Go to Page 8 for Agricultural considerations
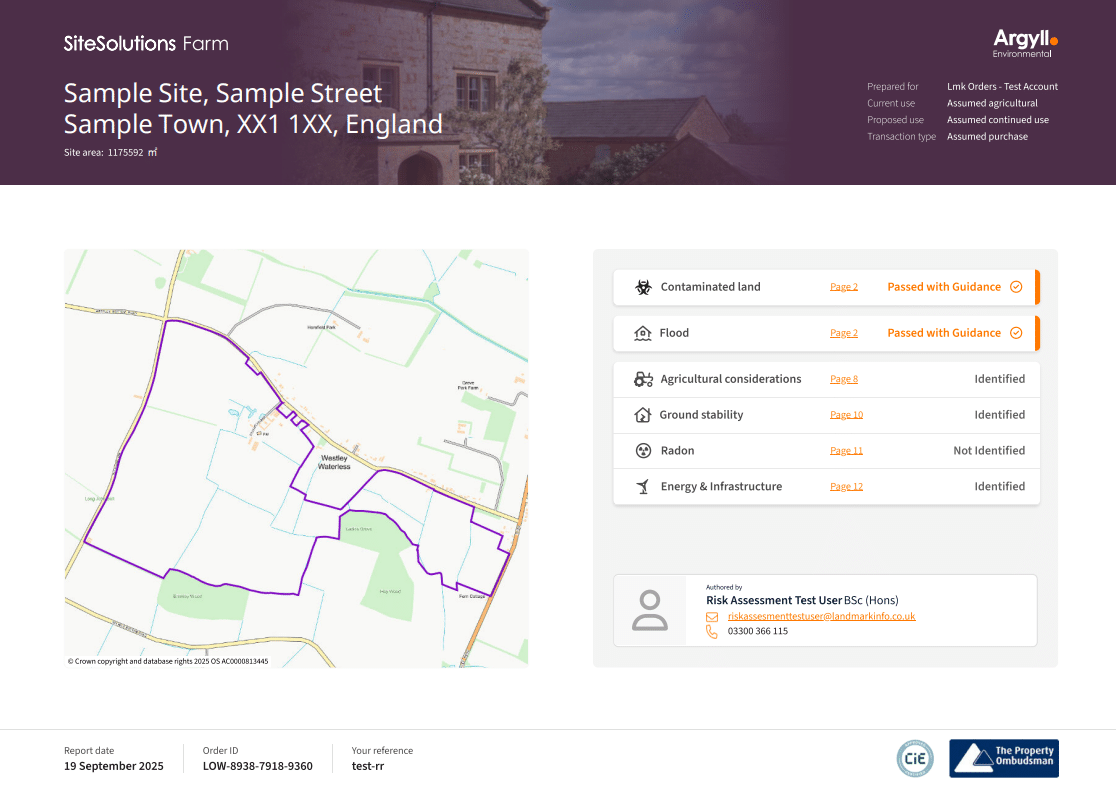Viewport: 1116px width, 786px height. (844, 379)
